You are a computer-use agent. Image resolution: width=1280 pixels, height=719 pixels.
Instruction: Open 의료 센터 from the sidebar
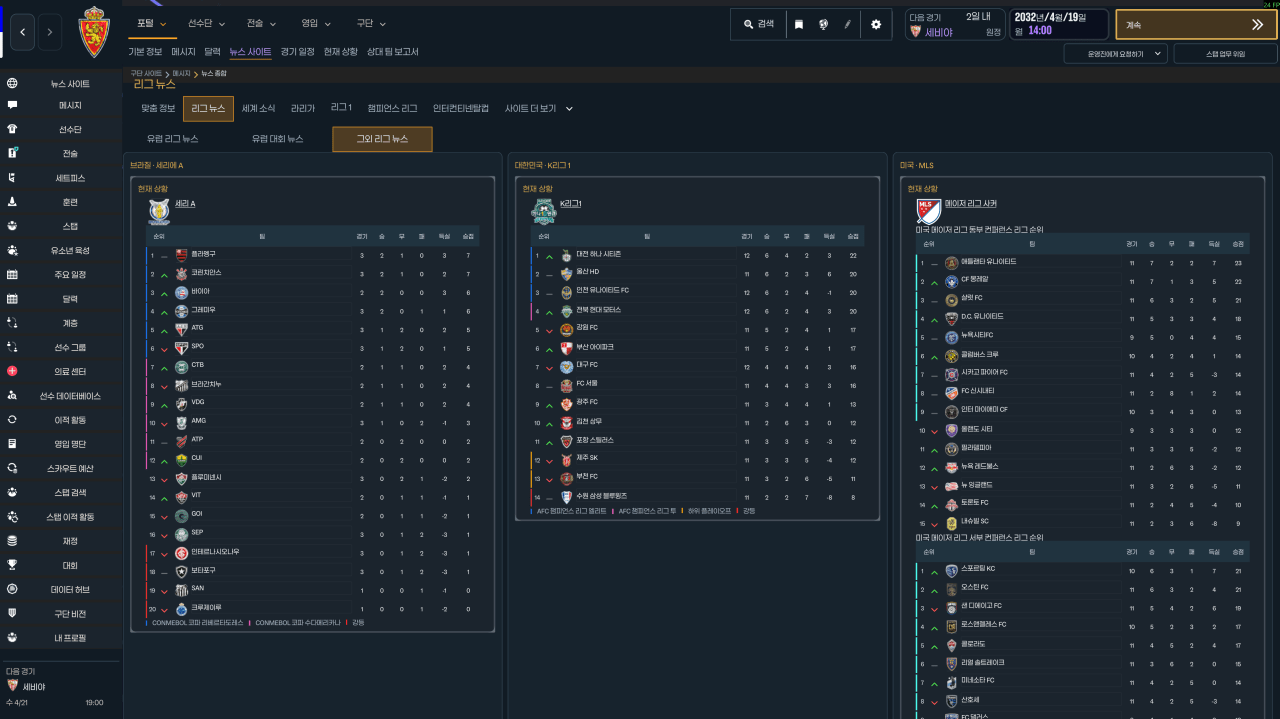click(61, 371)
